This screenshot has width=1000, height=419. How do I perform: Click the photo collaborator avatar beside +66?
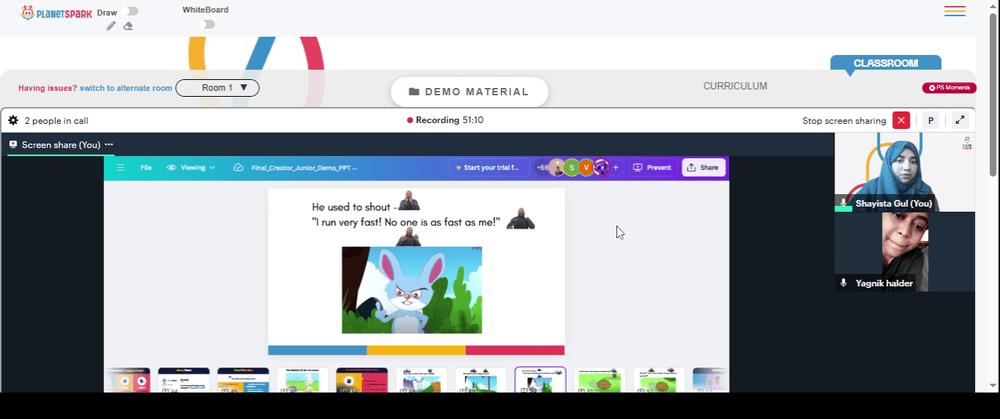point(557,168)
